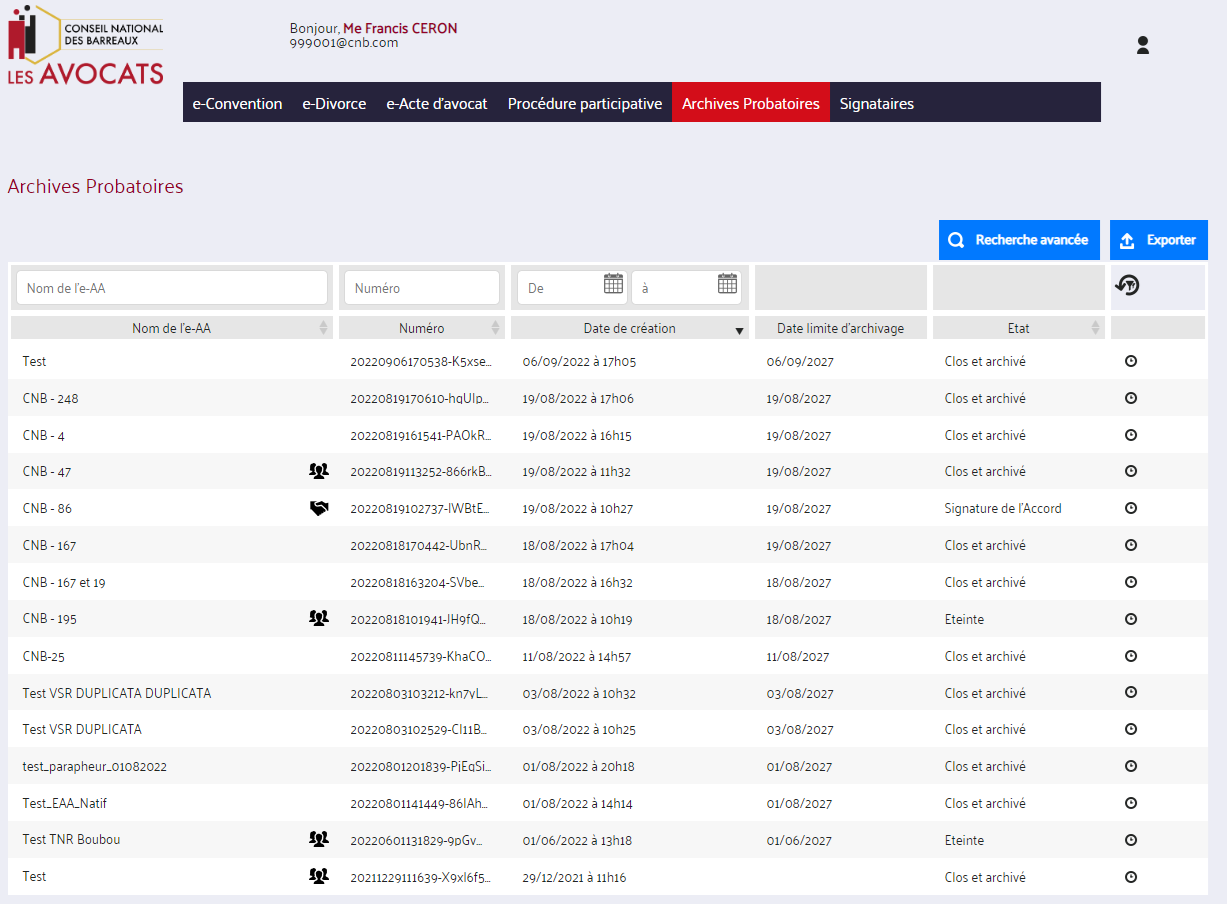This screenshot has height=904, width=1227.
Task: Click the email 999001@cnb.com
Action: (x=344, y=43)
